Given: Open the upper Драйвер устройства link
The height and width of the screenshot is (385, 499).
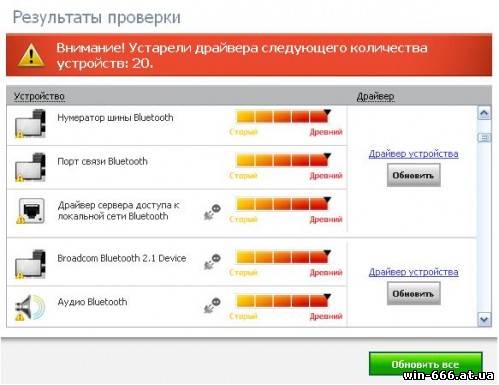Looking at the screenshot, I should coord(413,154).
